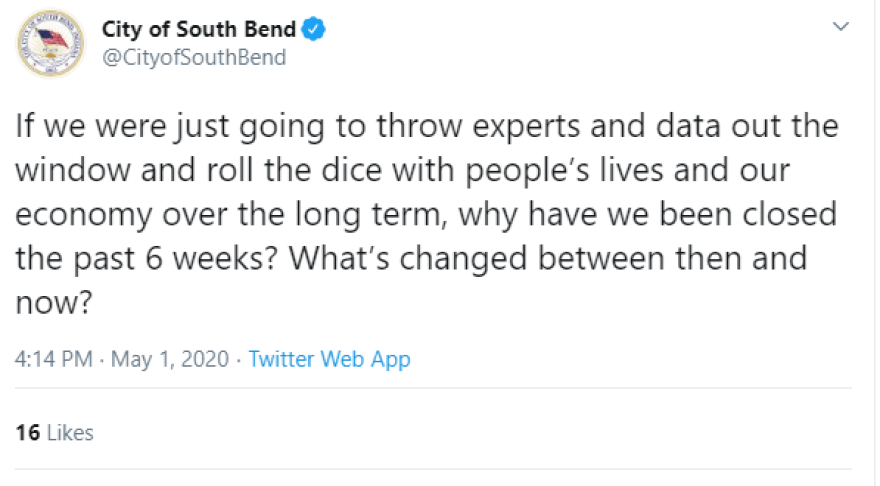Click the number 16 beside Likes
The width and height of the screenshot is (880, 486).
click(x=28, y=433)
